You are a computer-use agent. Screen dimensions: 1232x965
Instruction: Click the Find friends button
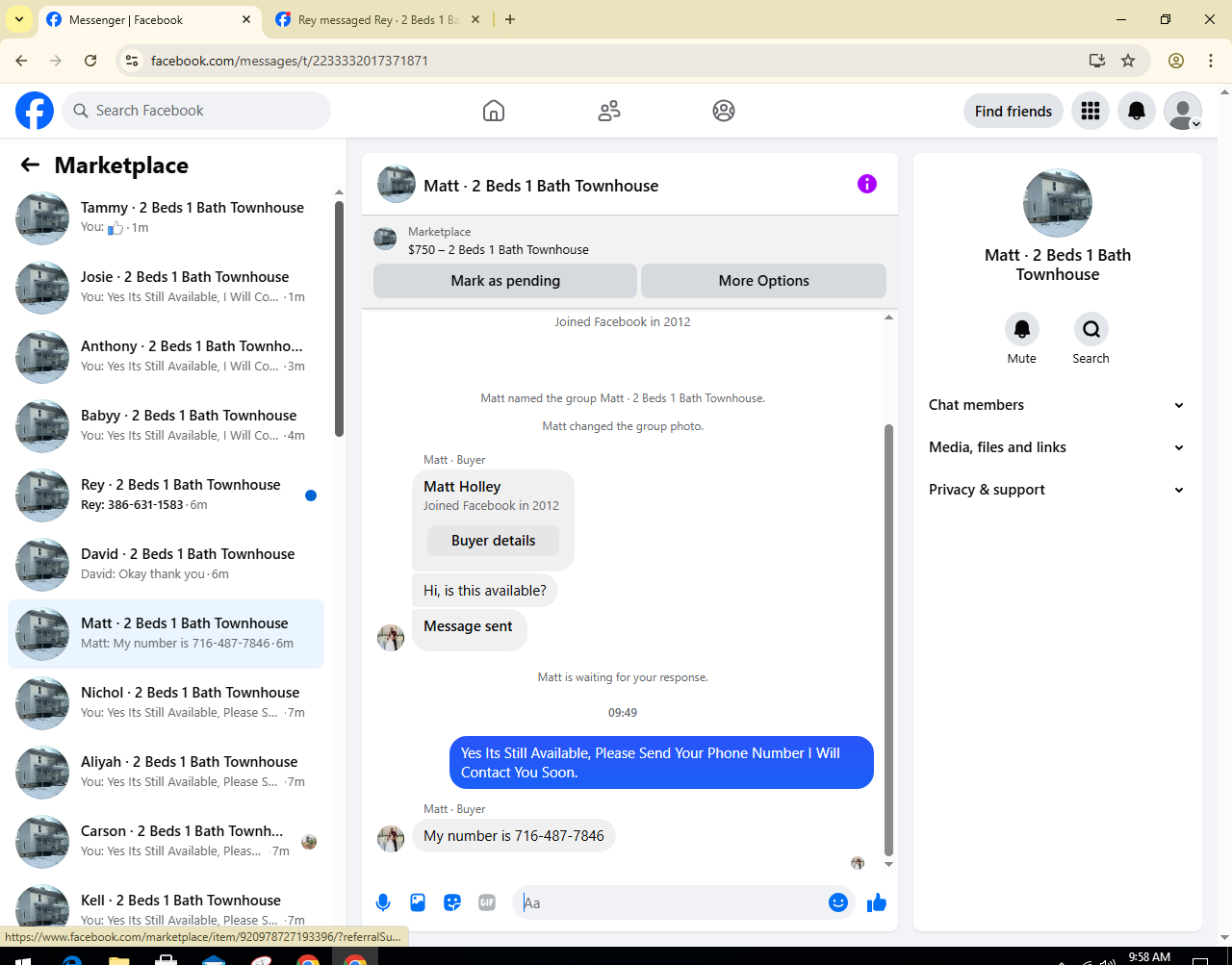click(1014, 111)
